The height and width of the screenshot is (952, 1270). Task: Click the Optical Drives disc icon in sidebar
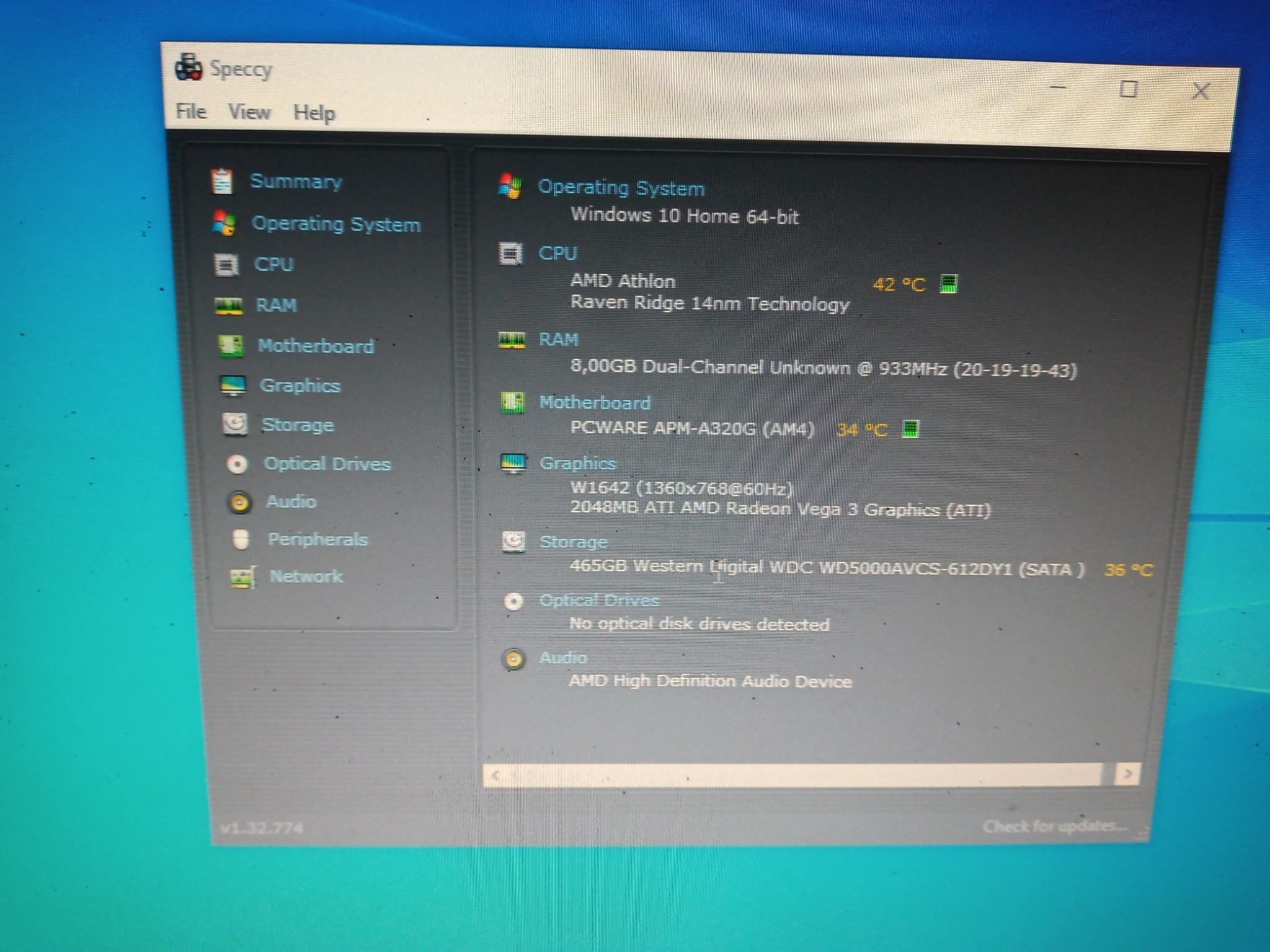pos(237,464)
